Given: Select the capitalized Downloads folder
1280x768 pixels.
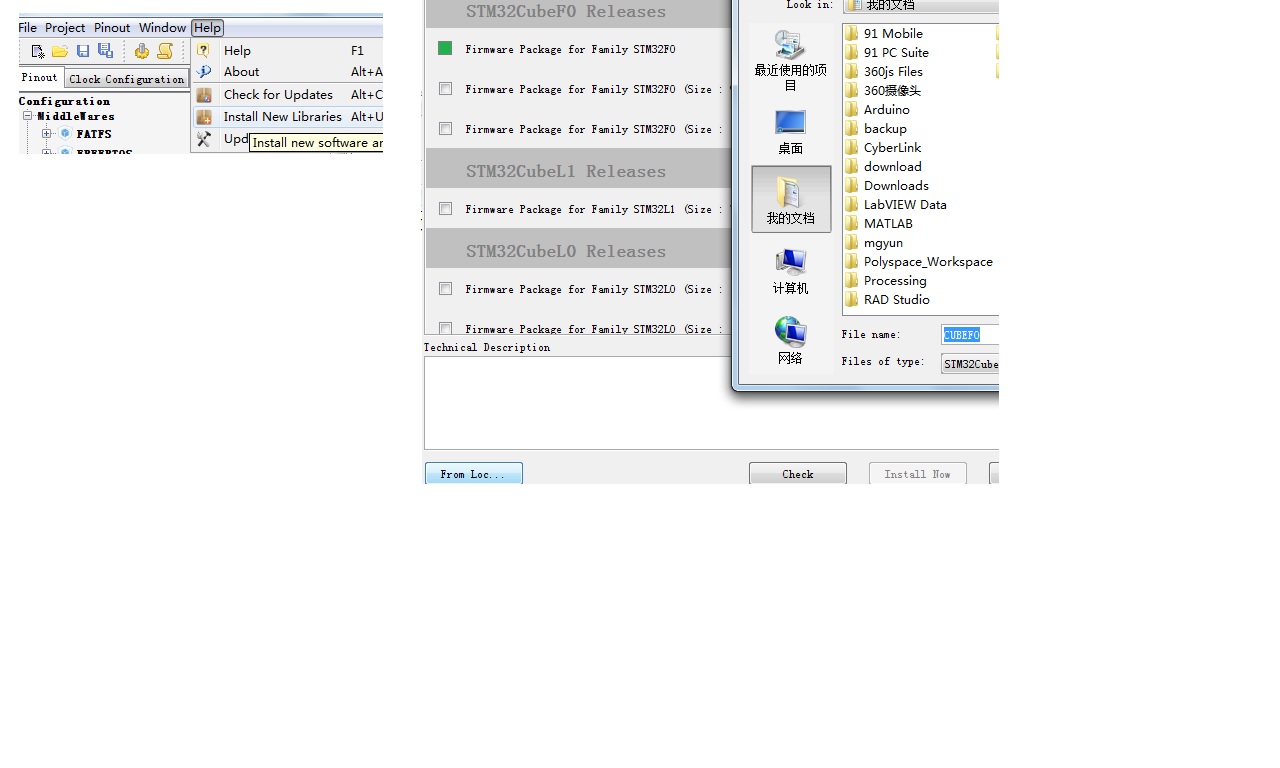Looking at the screenshot, I should coord(887,186).
